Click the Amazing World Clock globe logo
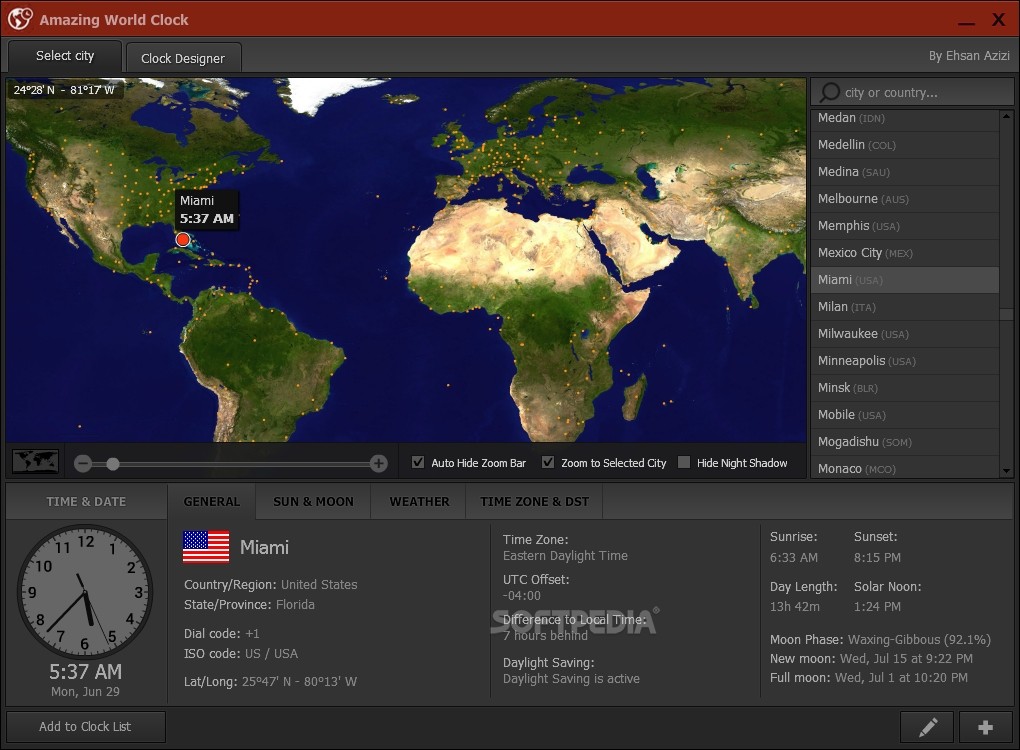The image size is (1020, 750). pyautogui.click(x=20, y=19)
